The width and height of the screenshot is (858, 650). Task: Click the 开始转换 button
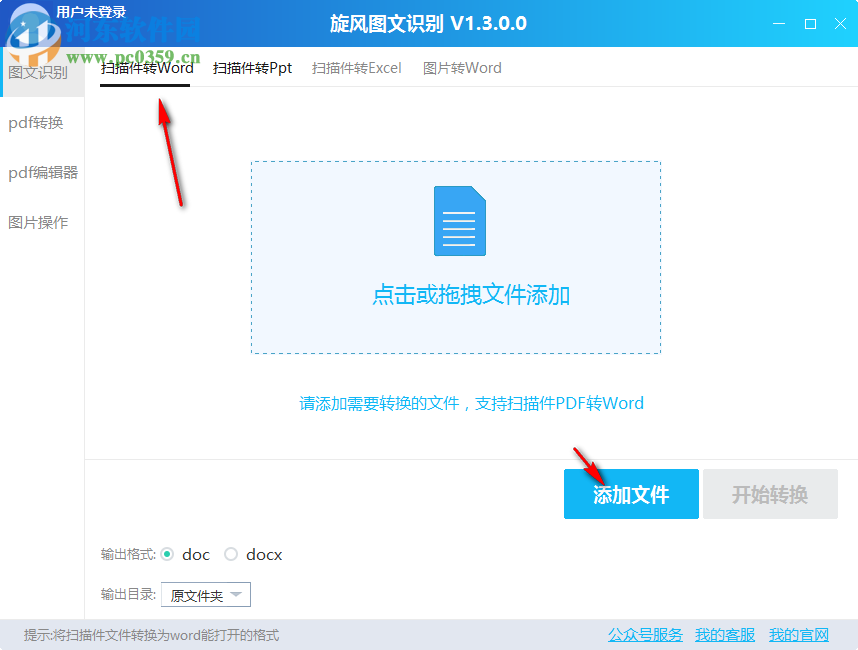point(770,494)
